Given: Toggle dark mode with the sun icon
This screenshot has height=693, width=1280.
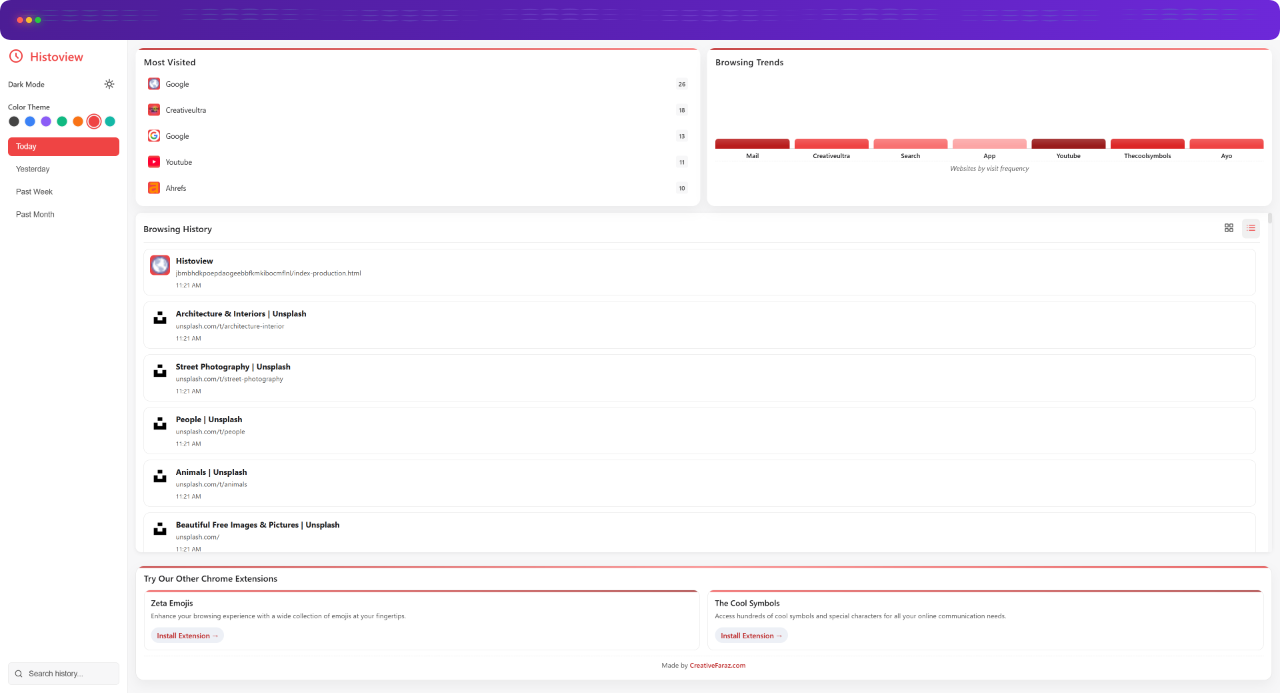Looking at the screenshot, I should [109, 84].
